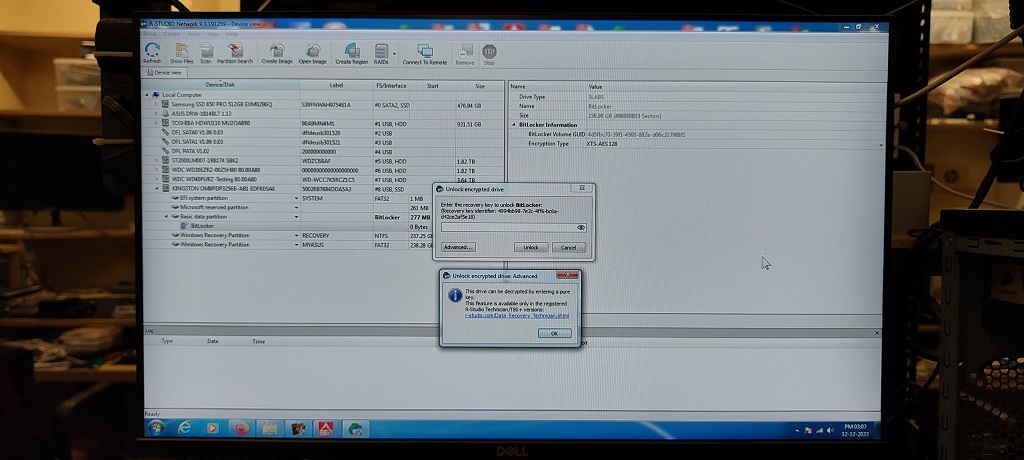1024x460 pixels.
Task: Show hidden system tray icons arrow
Action: click(798, 431)
